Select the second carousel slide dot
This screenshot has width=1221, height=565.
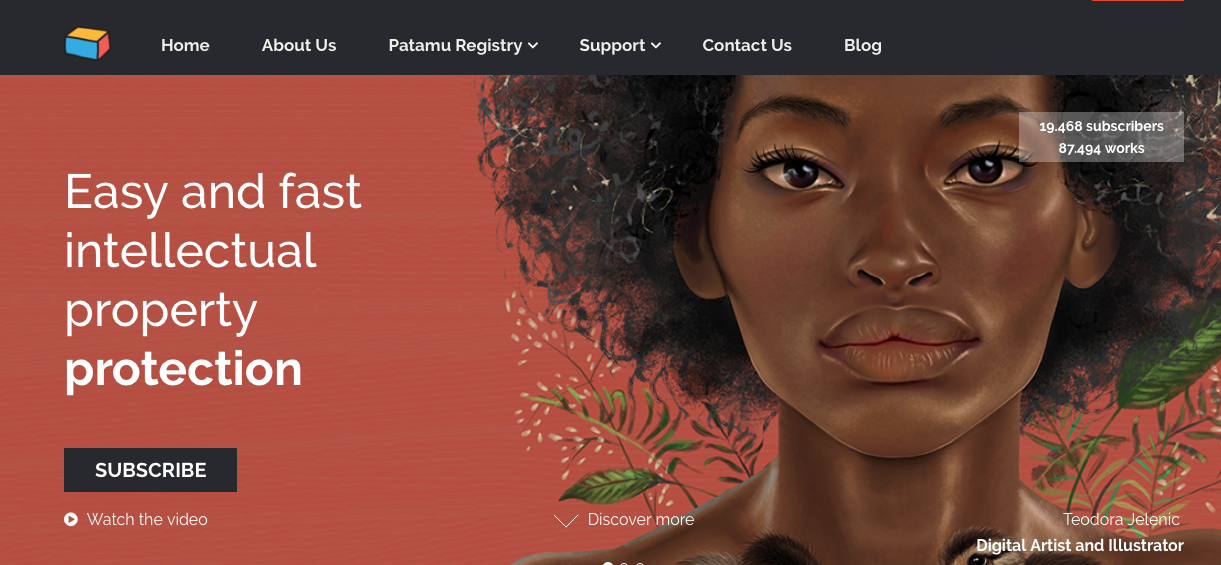pos(625,563)
